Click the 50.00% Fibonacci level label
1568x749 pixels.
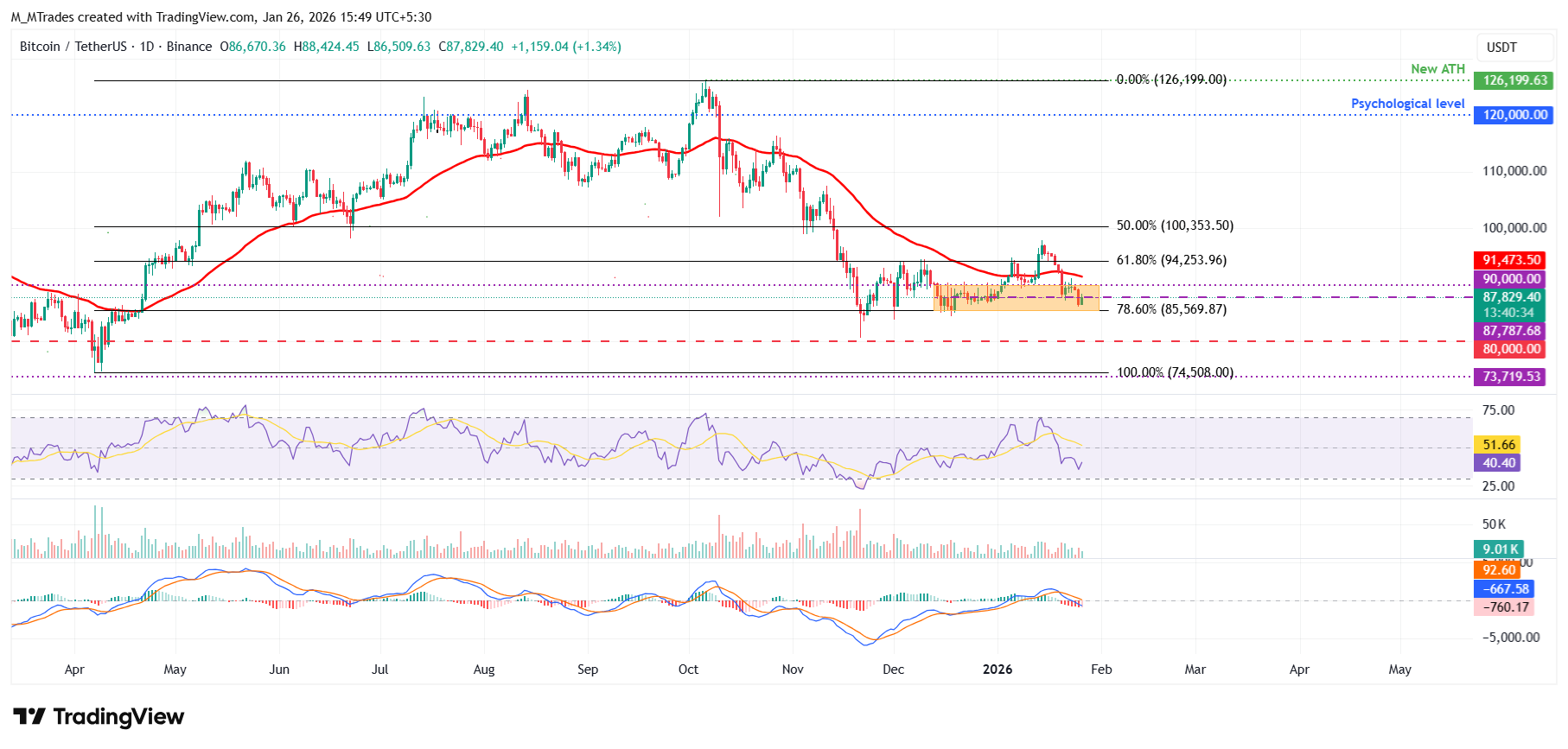coord(1175,225)
